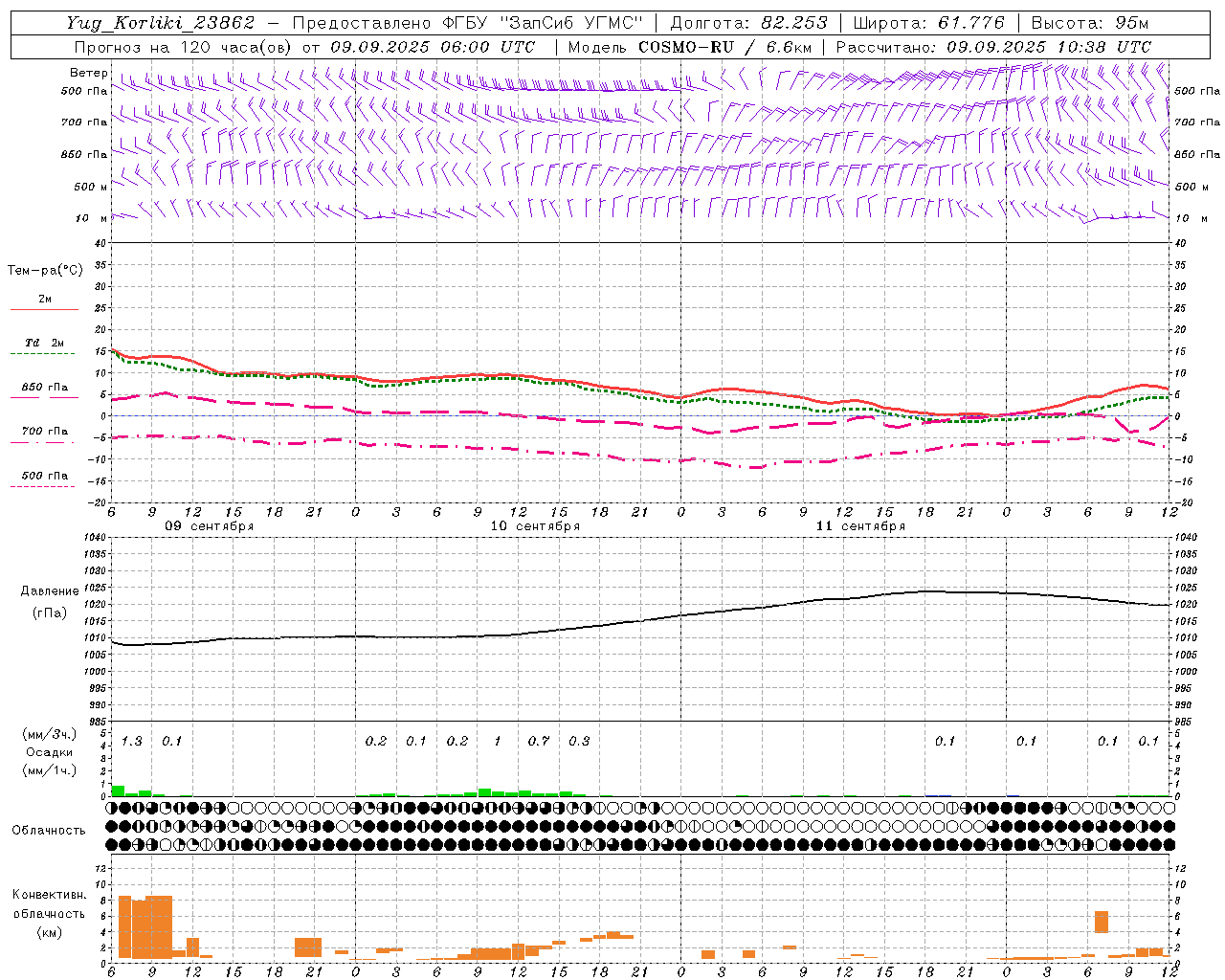Select the 'Широта: 61.776' header value
This screenshot has height=980, width=1225.
coord(928,23)
